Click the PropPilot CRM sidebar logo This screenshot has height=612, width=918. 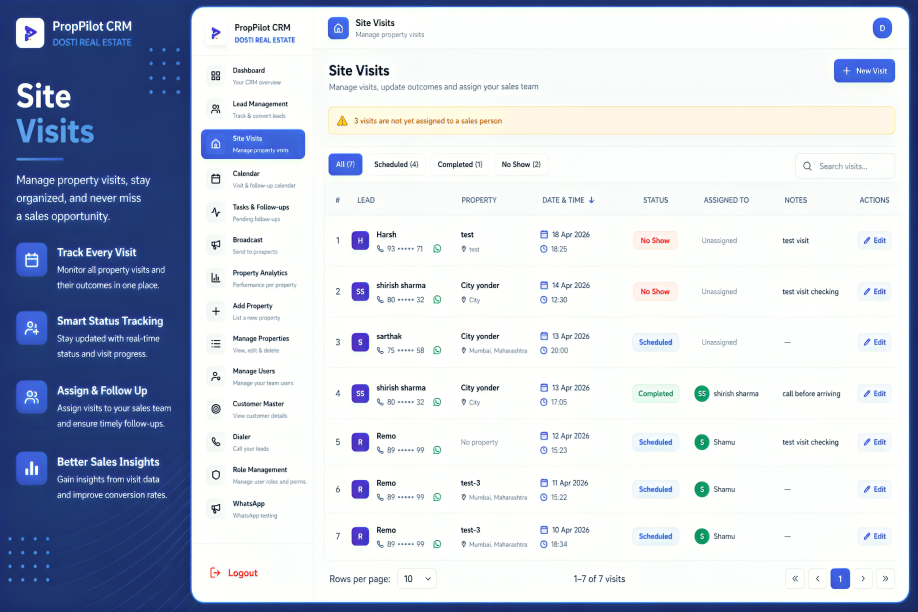(215, 33)
